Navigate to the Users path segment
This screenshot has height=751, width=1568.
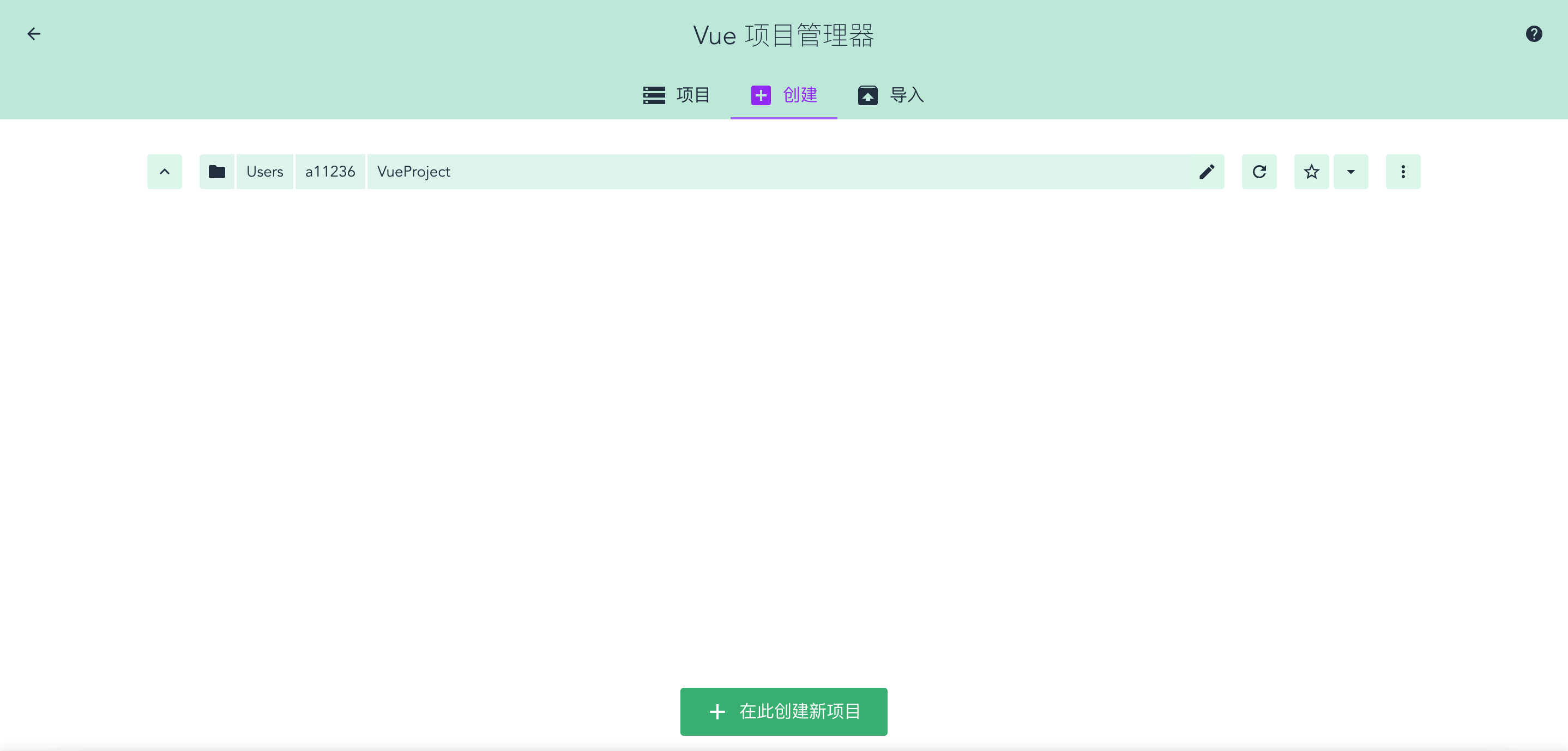(265, 172)
